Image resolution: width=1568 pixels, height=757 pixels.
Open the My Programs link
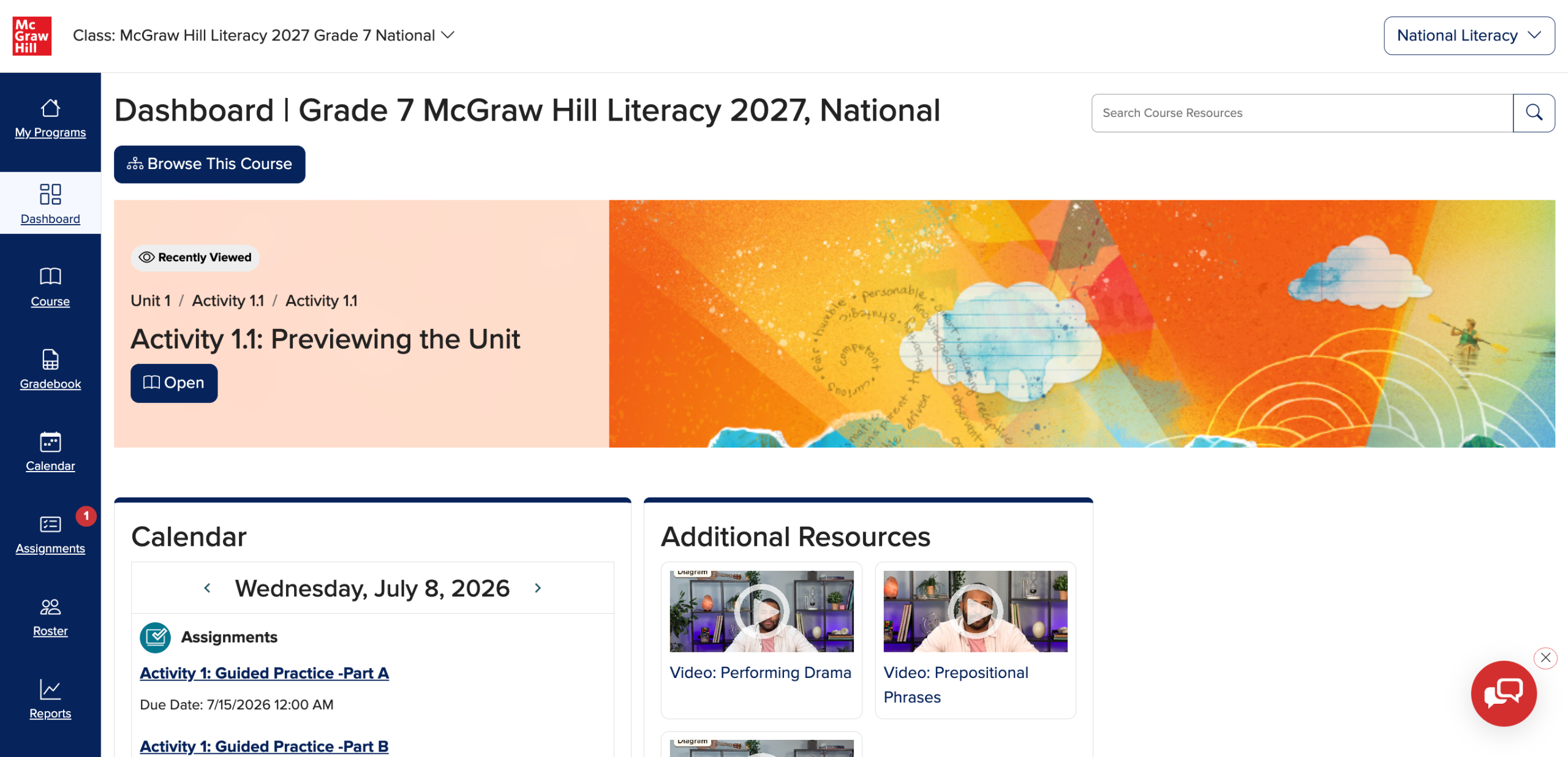(x=50, y=132)
